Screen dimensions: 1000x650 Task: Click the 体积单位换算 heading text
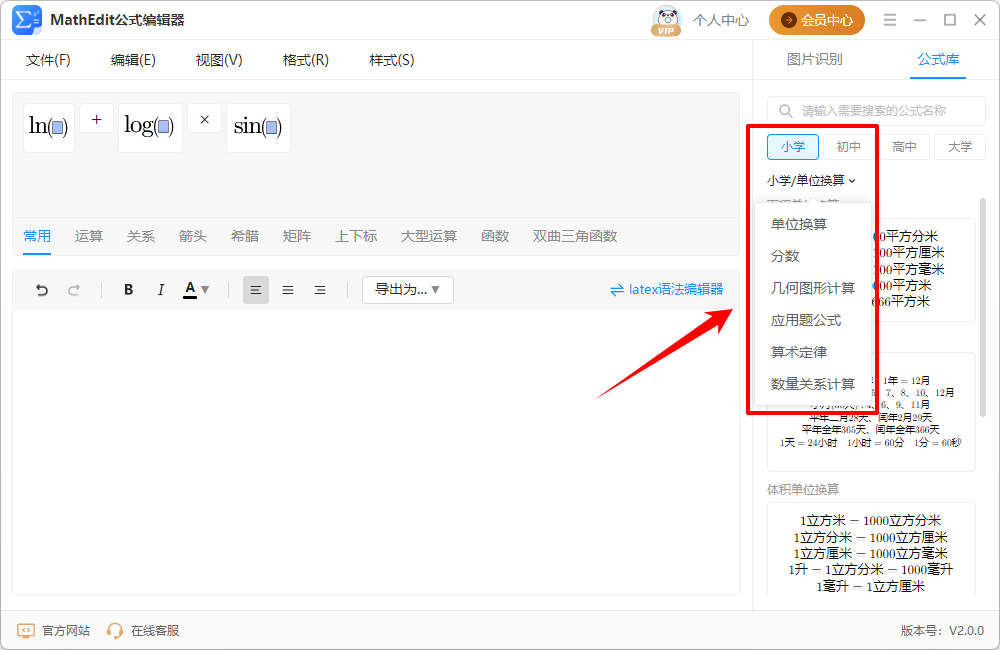point(803,489)
